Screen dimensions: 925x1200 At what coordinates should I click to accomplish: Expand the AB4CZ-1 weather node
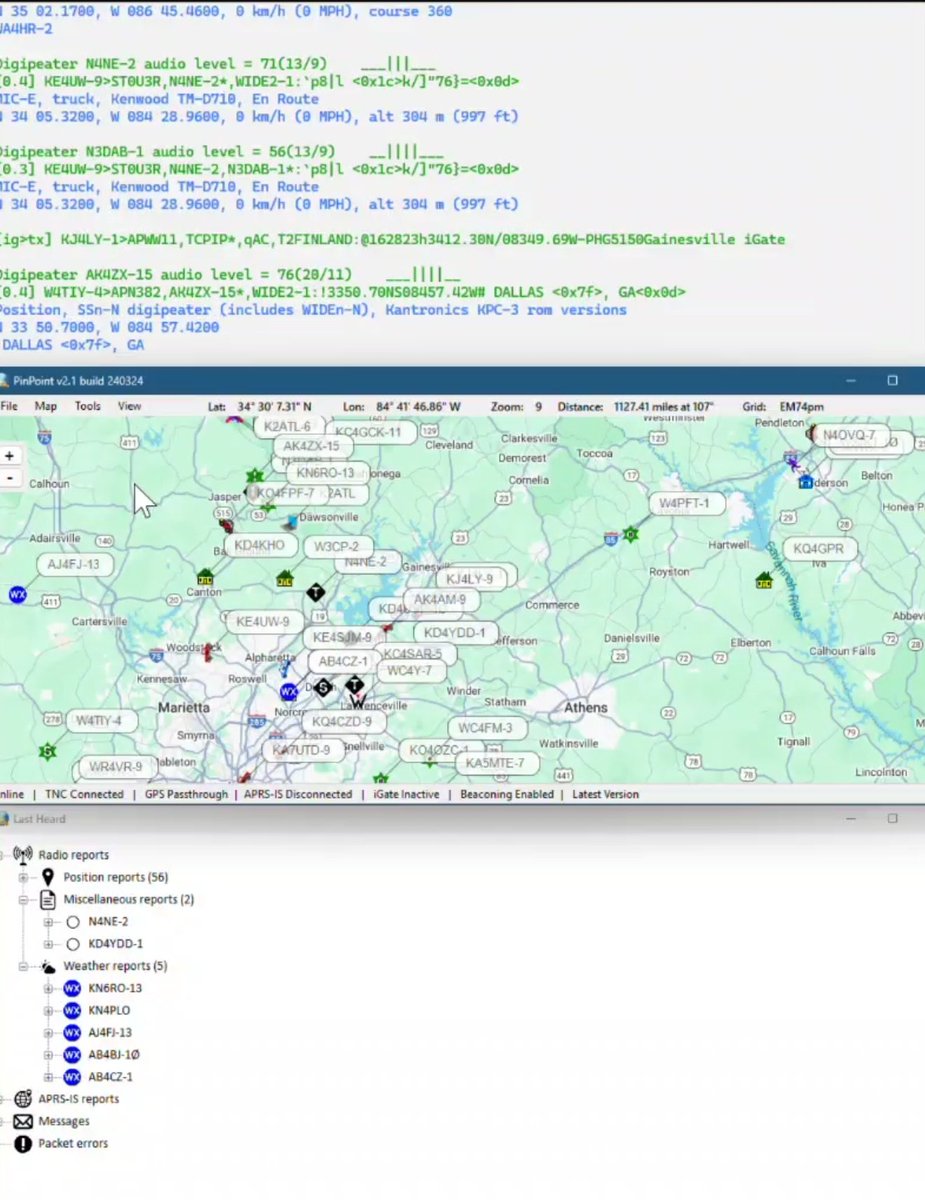48,1077
